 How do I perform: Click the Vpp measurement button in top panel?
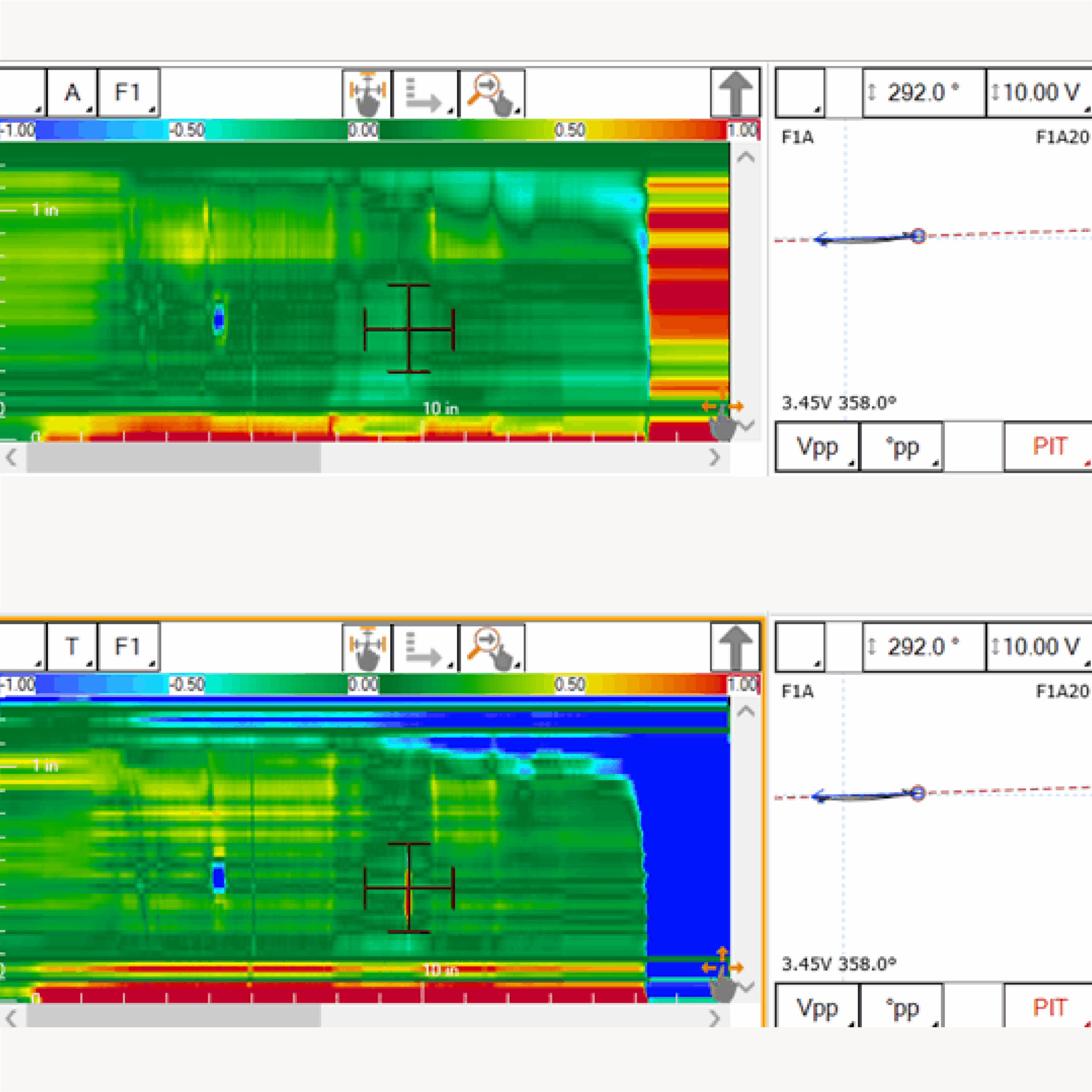coord(817,447)
